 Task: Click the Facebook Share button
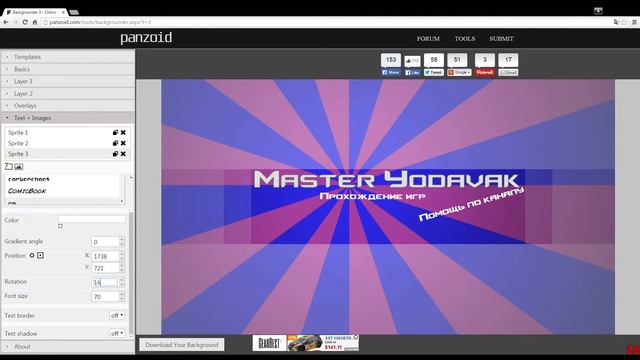391,72
